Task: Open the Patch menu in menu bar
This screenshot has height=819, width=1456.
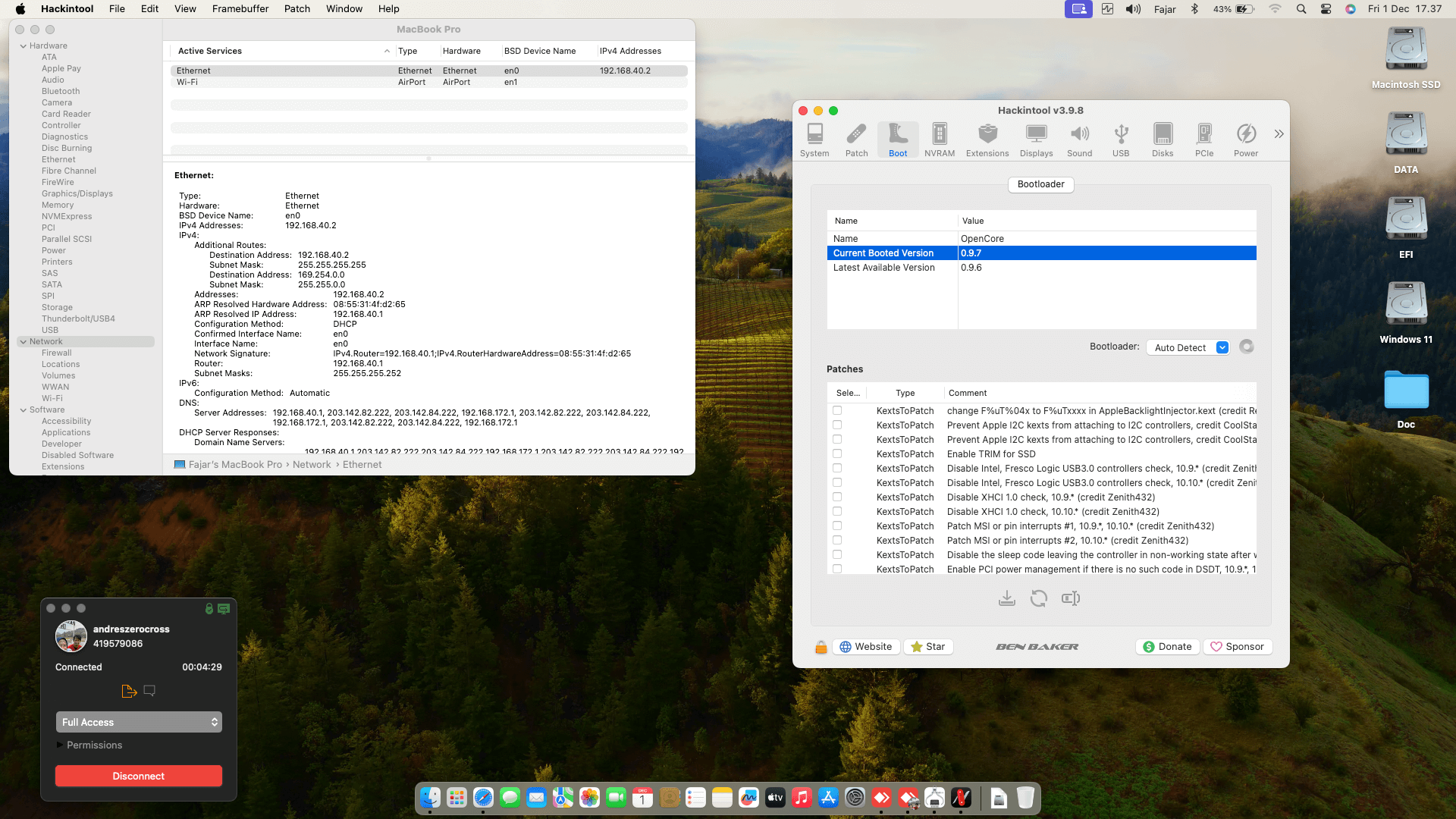Action: pyautogui.click(x=297, y=8)
